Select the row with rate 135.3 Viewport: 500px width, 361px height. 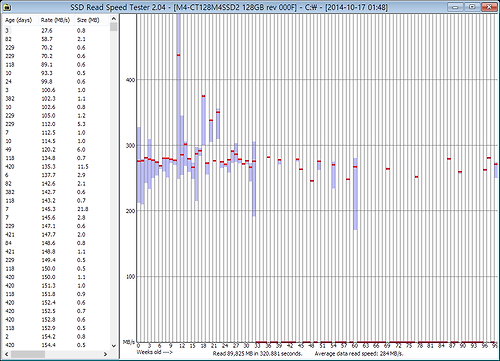click(x=56, y=166)
